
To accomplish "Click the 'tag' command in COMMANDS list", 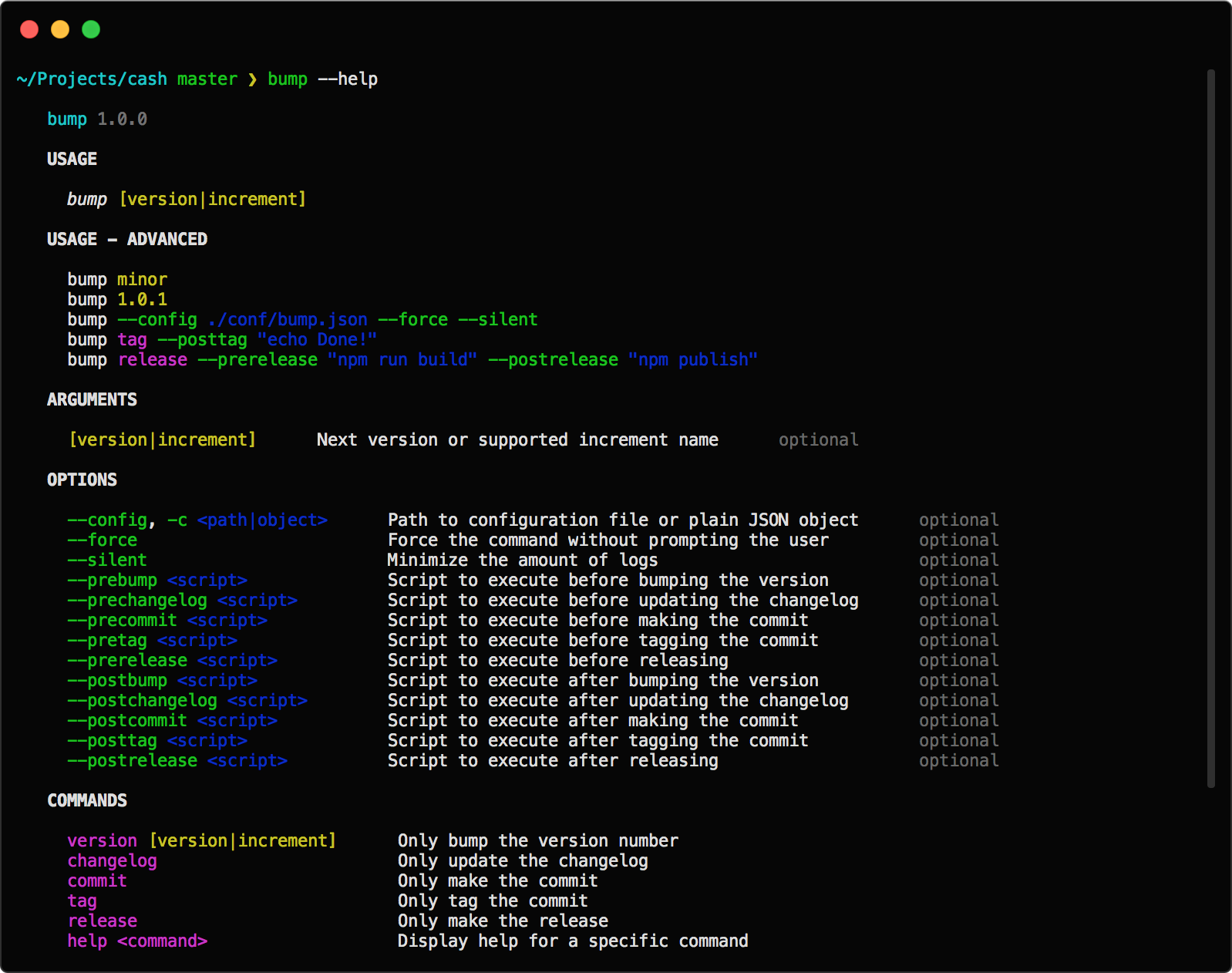I will pyautogui.click(x=82, y=901).
